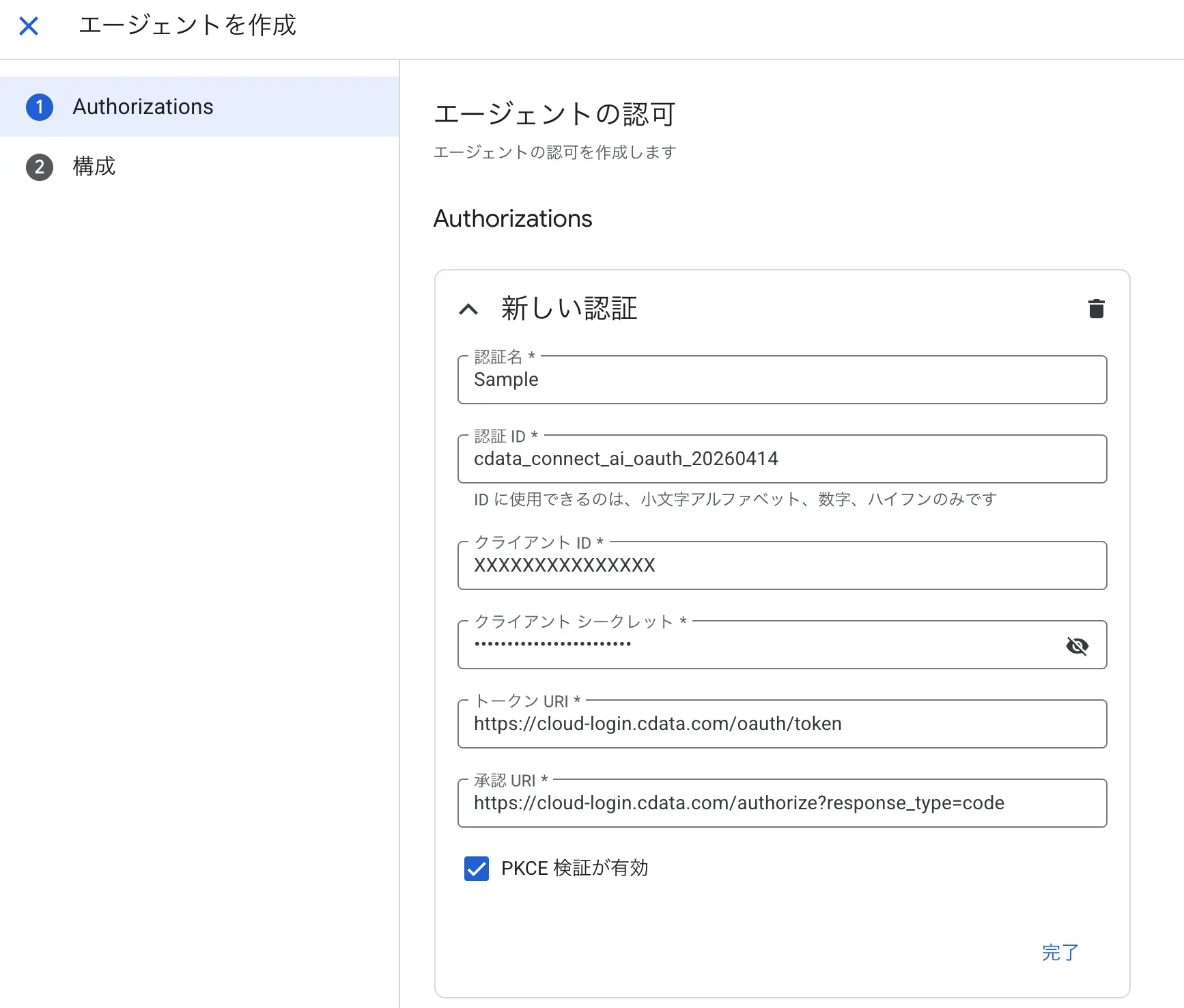Click the 新しい認証 header to fold it

click(x=568, y=309)
